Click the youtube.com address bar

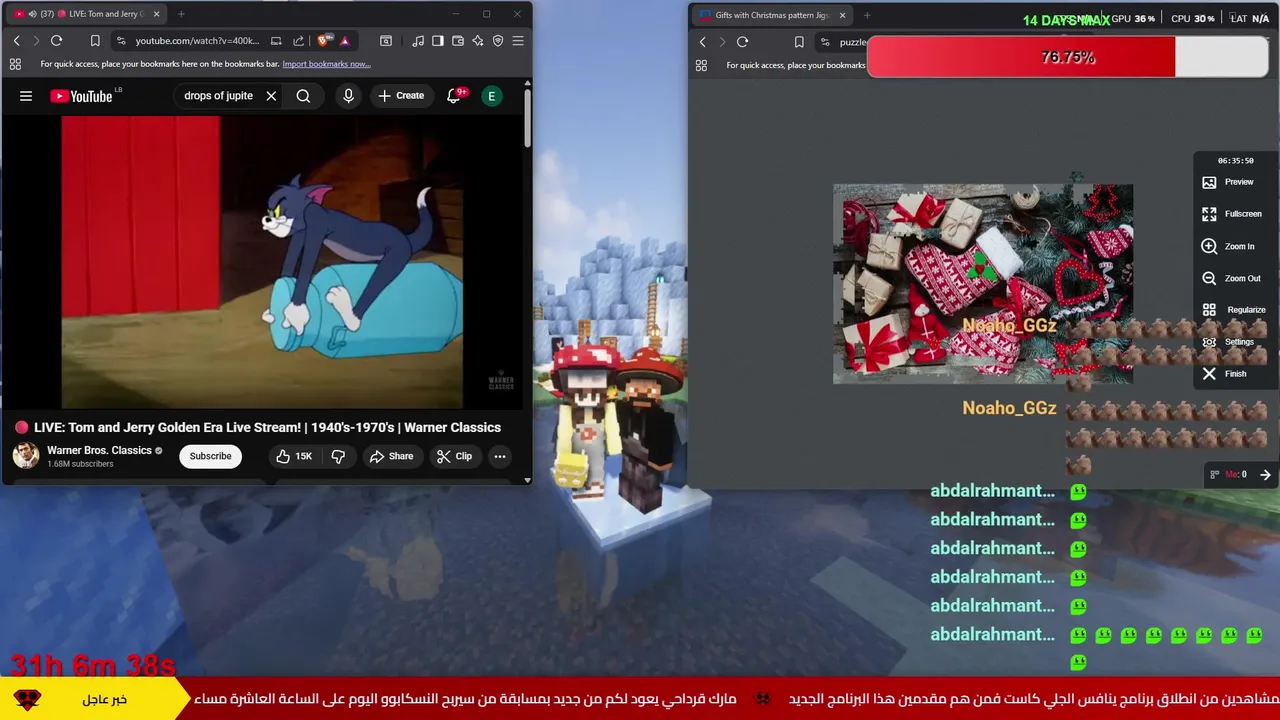point(197,41)
